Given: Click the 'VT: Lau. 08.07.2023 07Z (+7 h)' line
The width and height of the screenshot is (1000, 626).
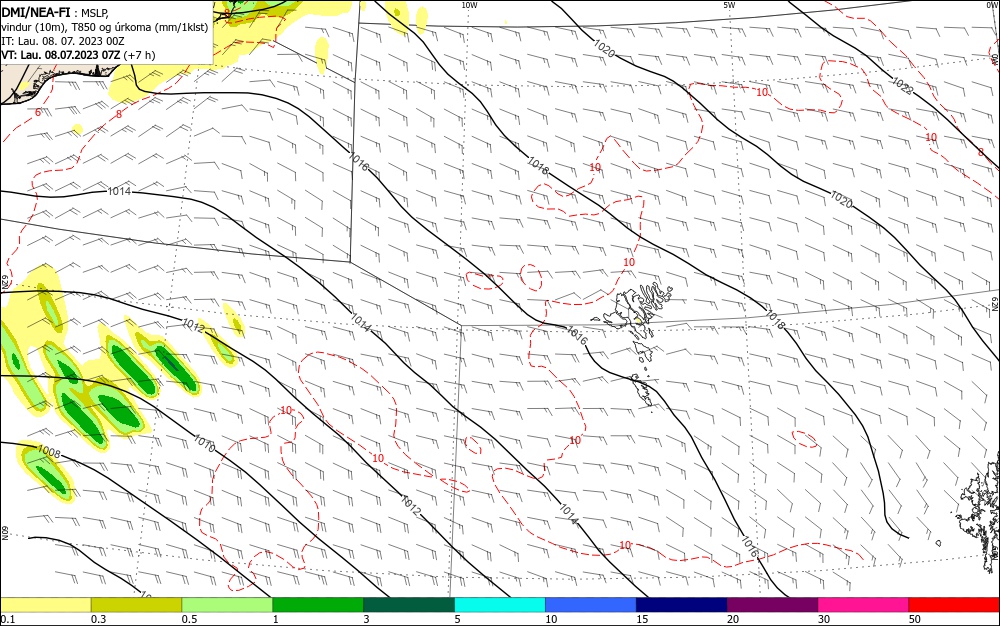Looking at the screenshot, I should coord(78,55).
